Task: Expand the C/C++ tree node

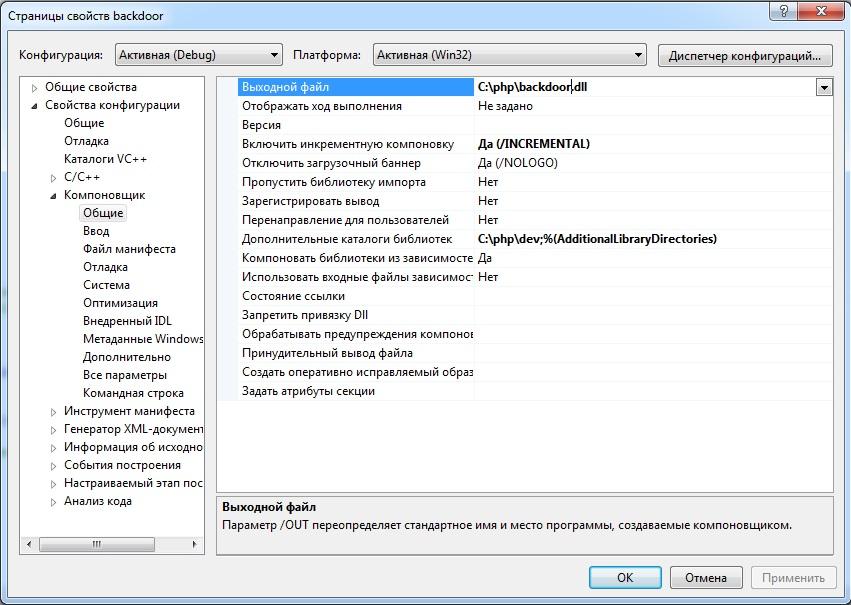Action: (x=53, y=177)
